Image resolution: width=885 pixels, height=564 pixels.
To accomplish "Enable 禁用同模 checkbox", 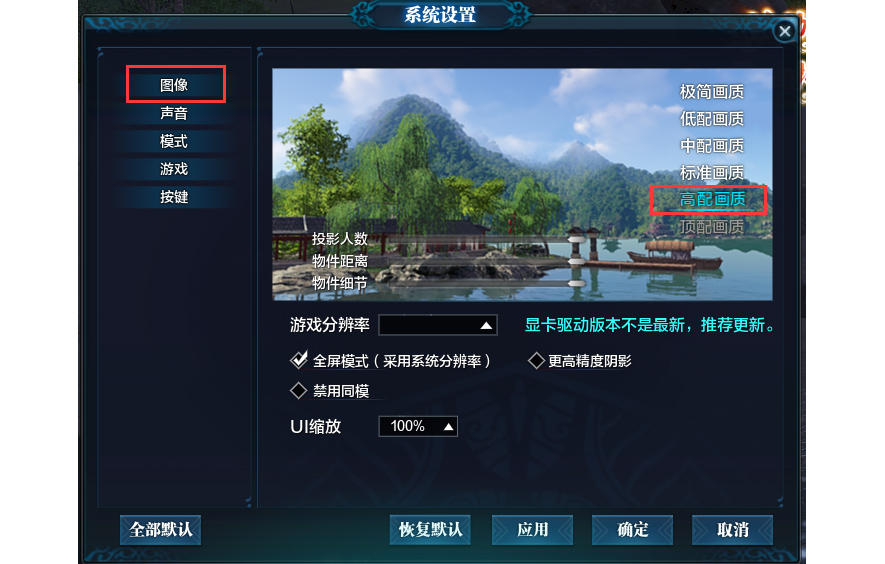I will tap(298, 390).
